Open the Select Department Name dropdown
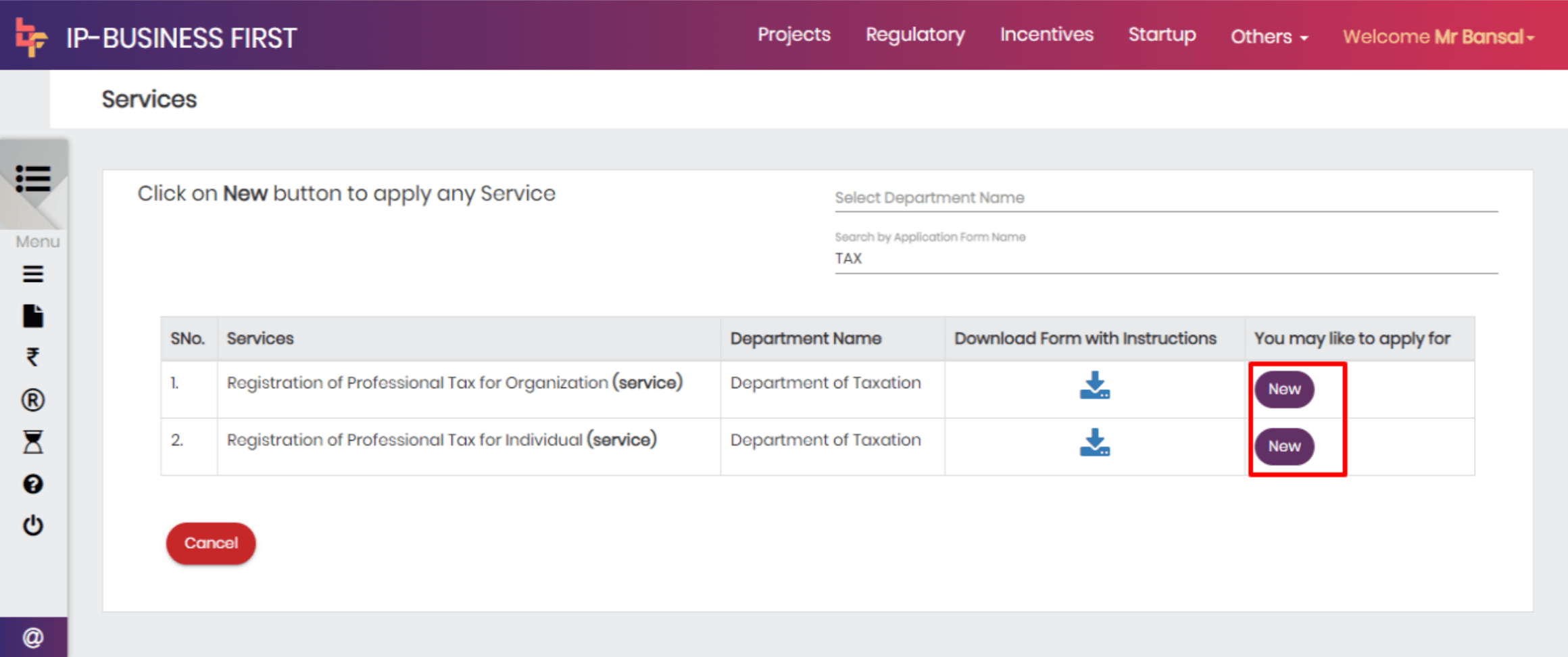 point(1165,198)
